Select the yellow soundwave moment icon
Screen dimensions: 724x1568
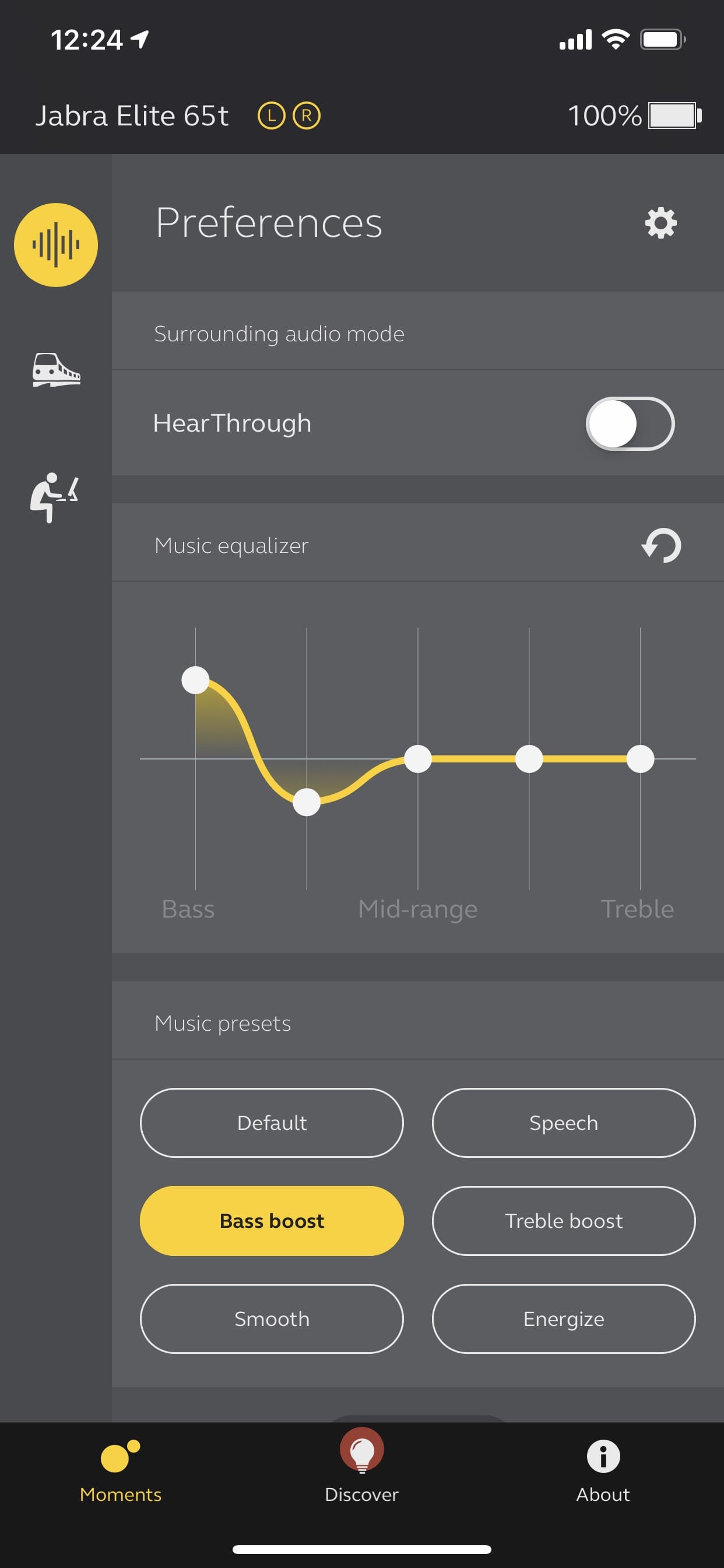tap(56, 244)
